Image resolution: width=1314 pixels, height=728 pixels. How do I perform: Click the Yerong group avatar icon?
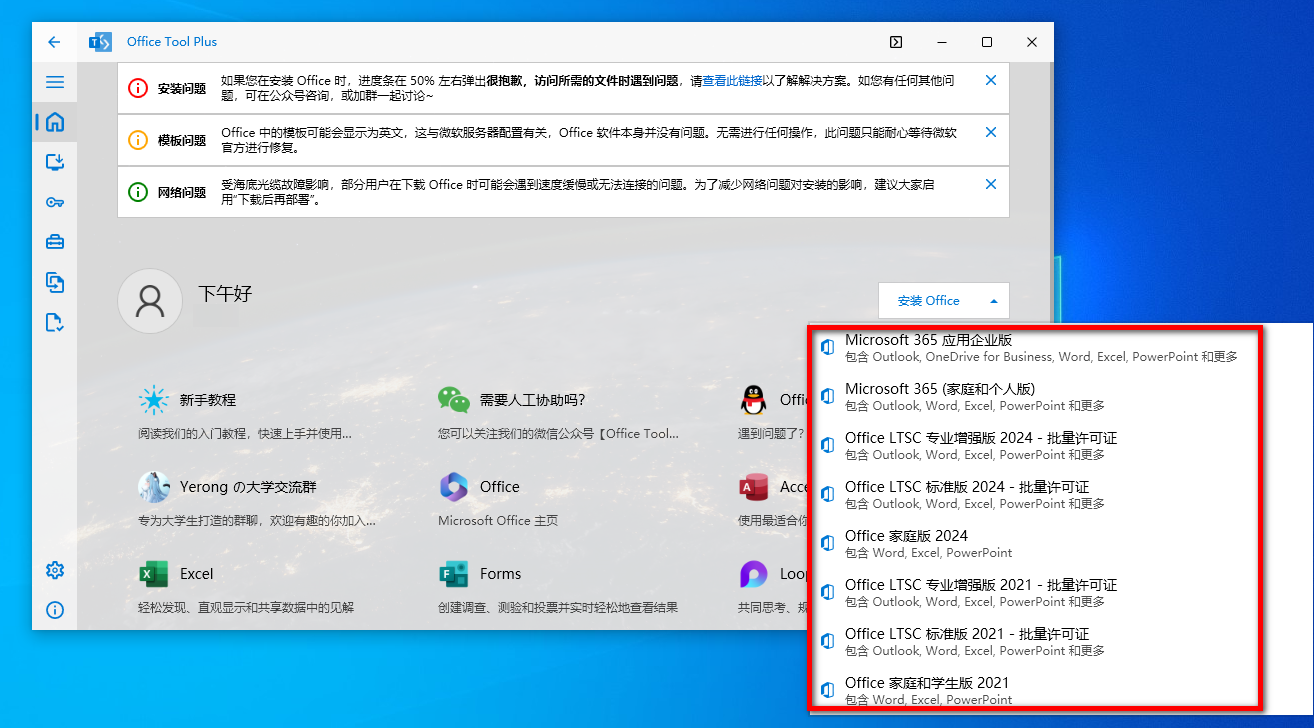153,487
